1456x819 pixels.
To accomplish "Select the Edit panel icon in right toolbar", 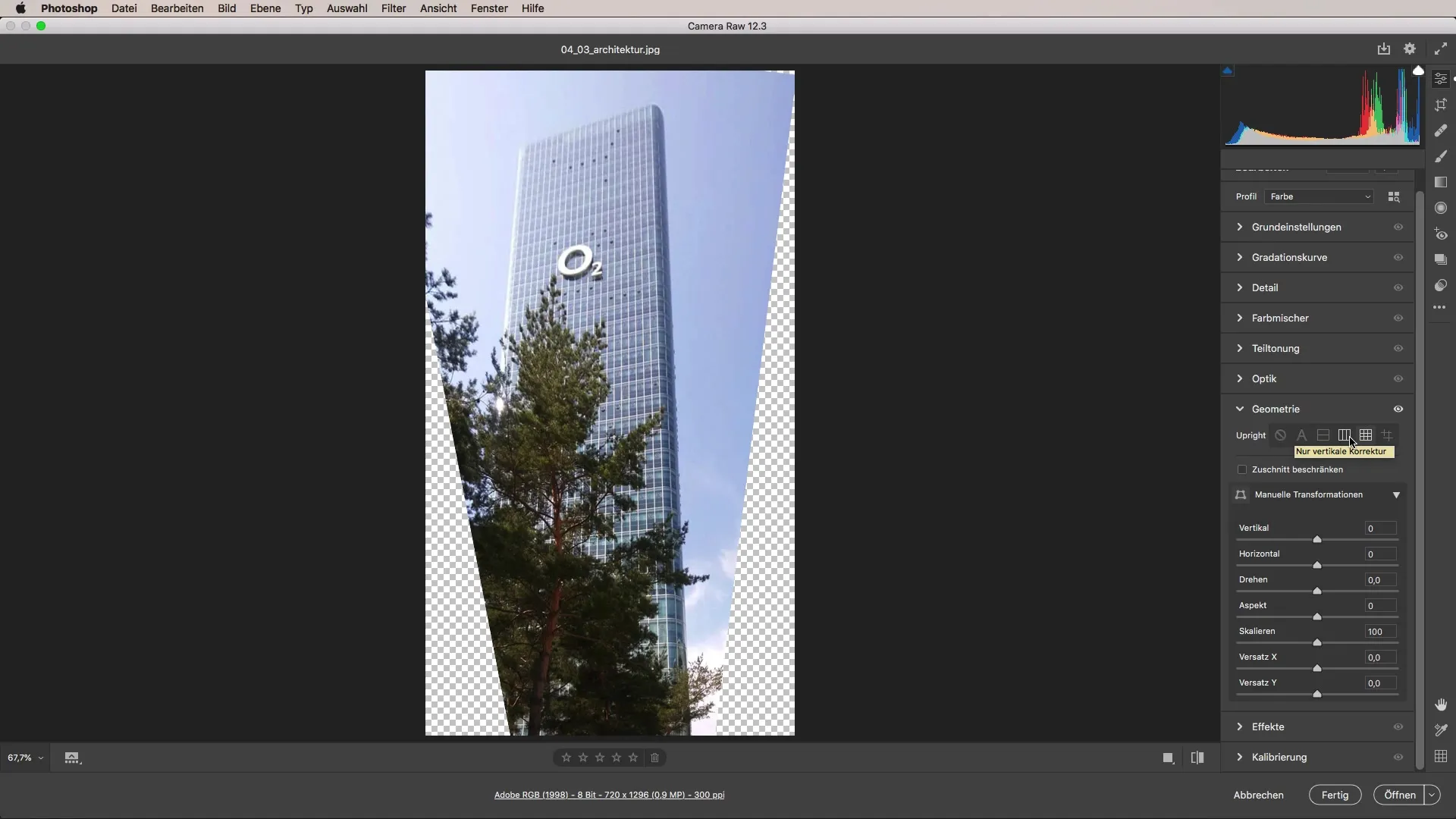I will click(1441, 79).
